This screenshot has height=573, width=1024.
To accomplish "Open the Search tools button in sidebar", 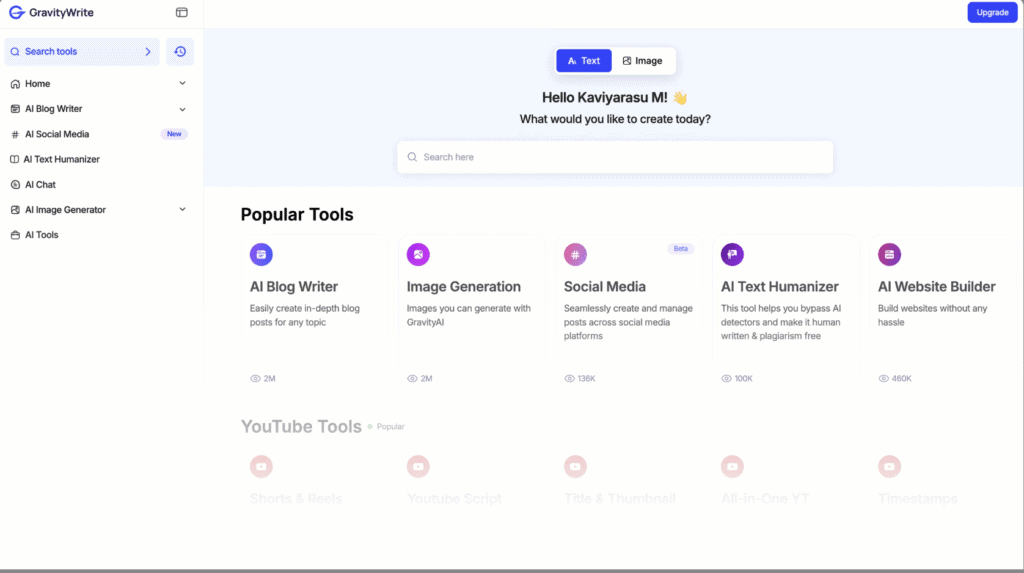I will point(81,51).
